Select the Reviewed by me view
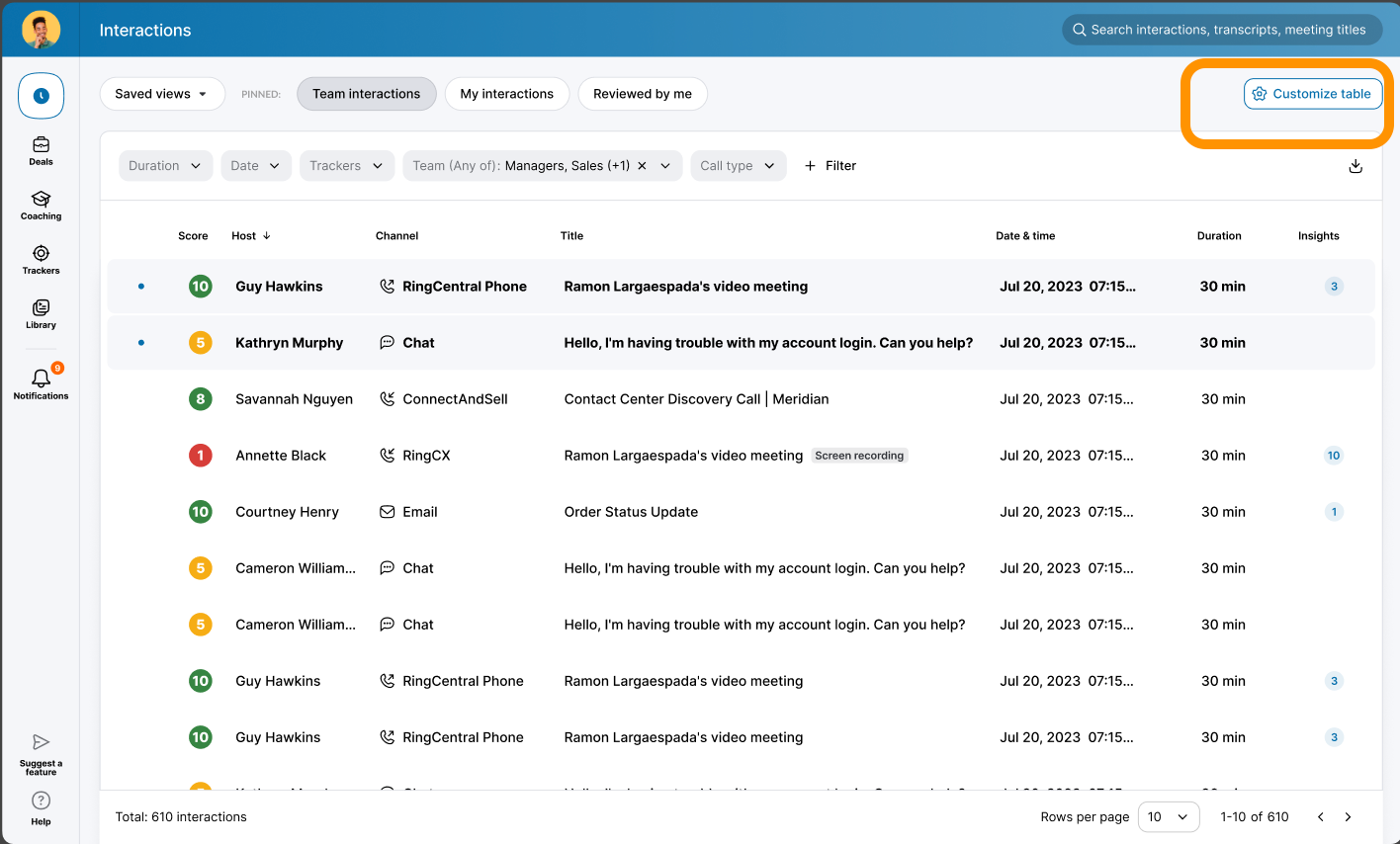This screenshot has width=1400, height=844. pyautogui.click(x=642, y=93)
